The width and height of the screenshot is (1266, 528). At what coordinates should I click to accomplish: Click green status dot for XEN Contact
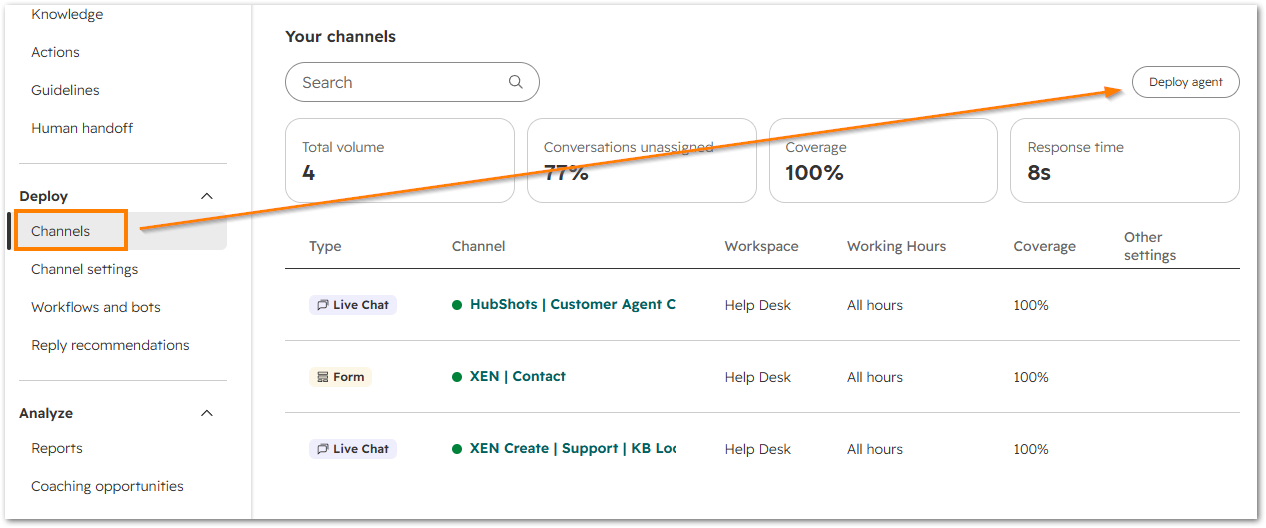pyautogui.click(x=457, y=377)
